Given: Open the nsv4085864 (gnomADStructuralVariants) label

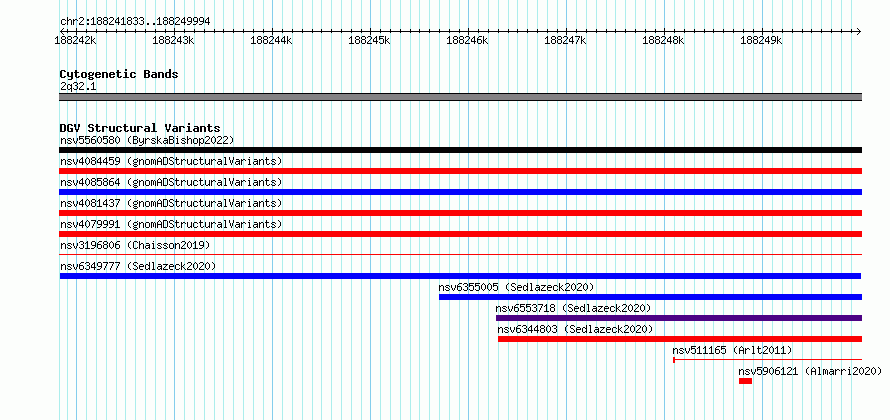Looking at the screenshot, I should [171, 182].
